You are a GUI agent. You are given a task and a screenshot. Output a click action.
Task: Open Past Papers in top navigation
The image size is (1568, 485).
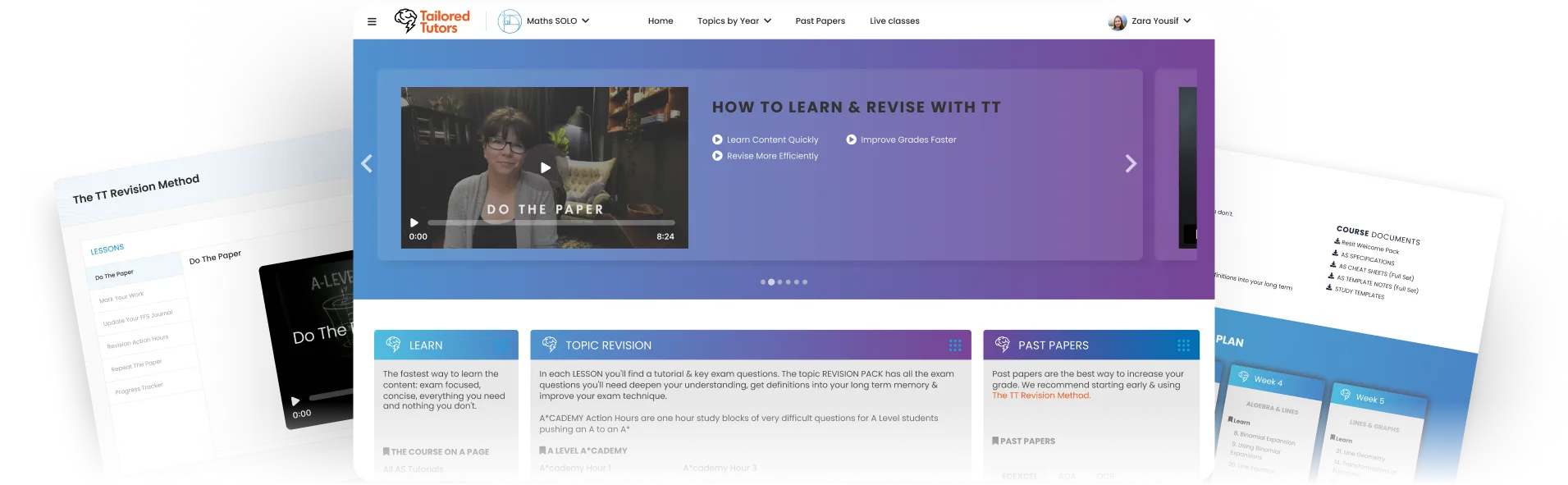coord(820,21)
